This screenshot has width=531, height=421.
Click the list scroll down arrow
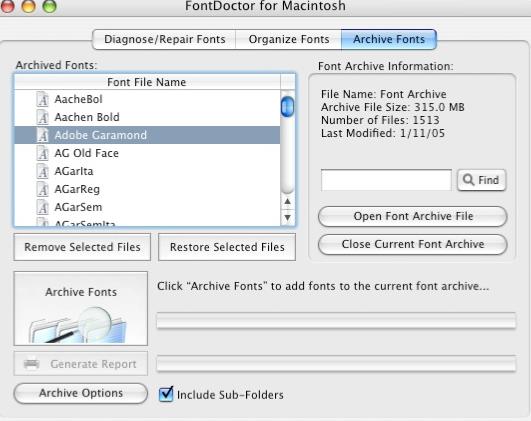[x=288, y=217]
